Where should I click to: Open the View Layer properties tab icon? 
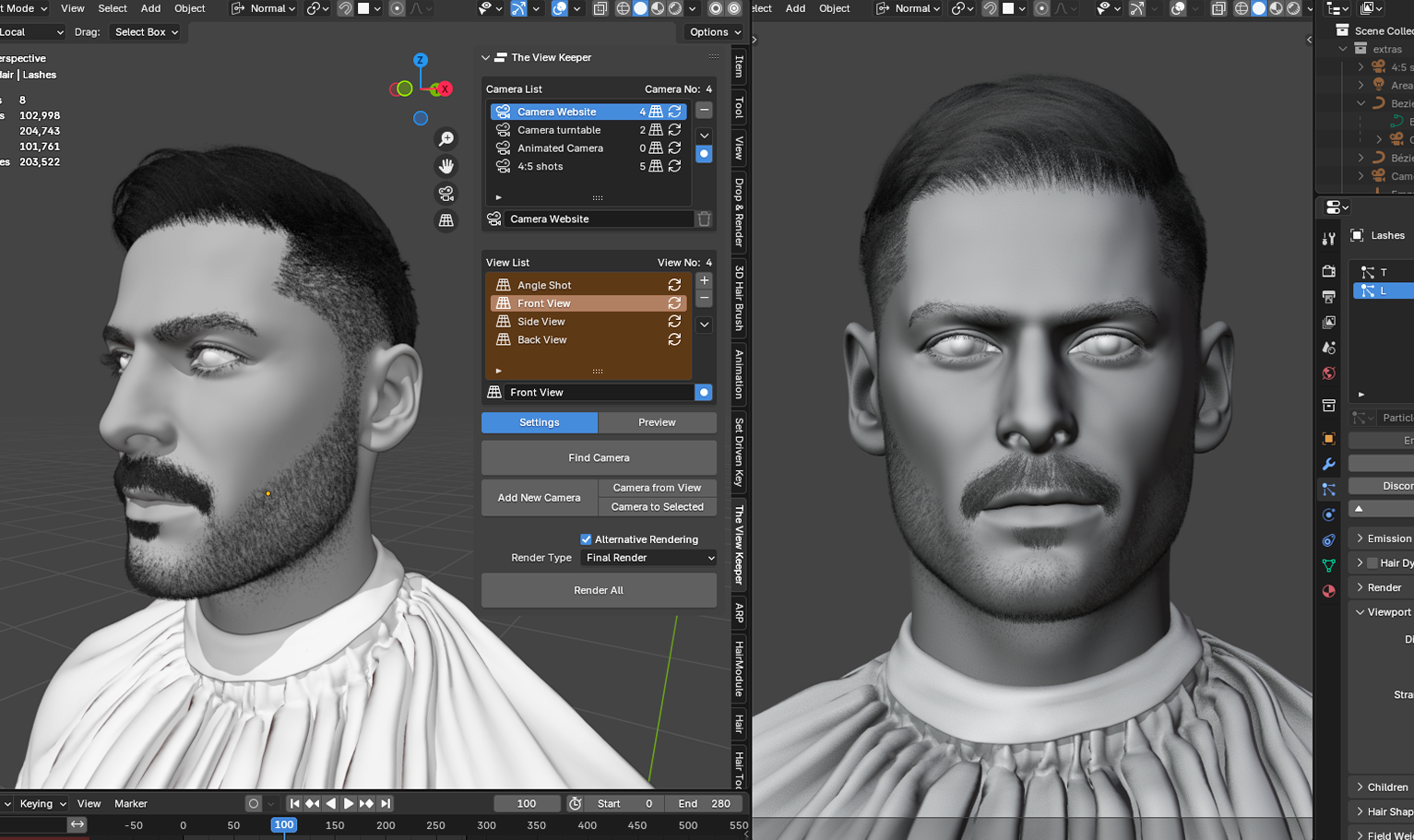1328,322
